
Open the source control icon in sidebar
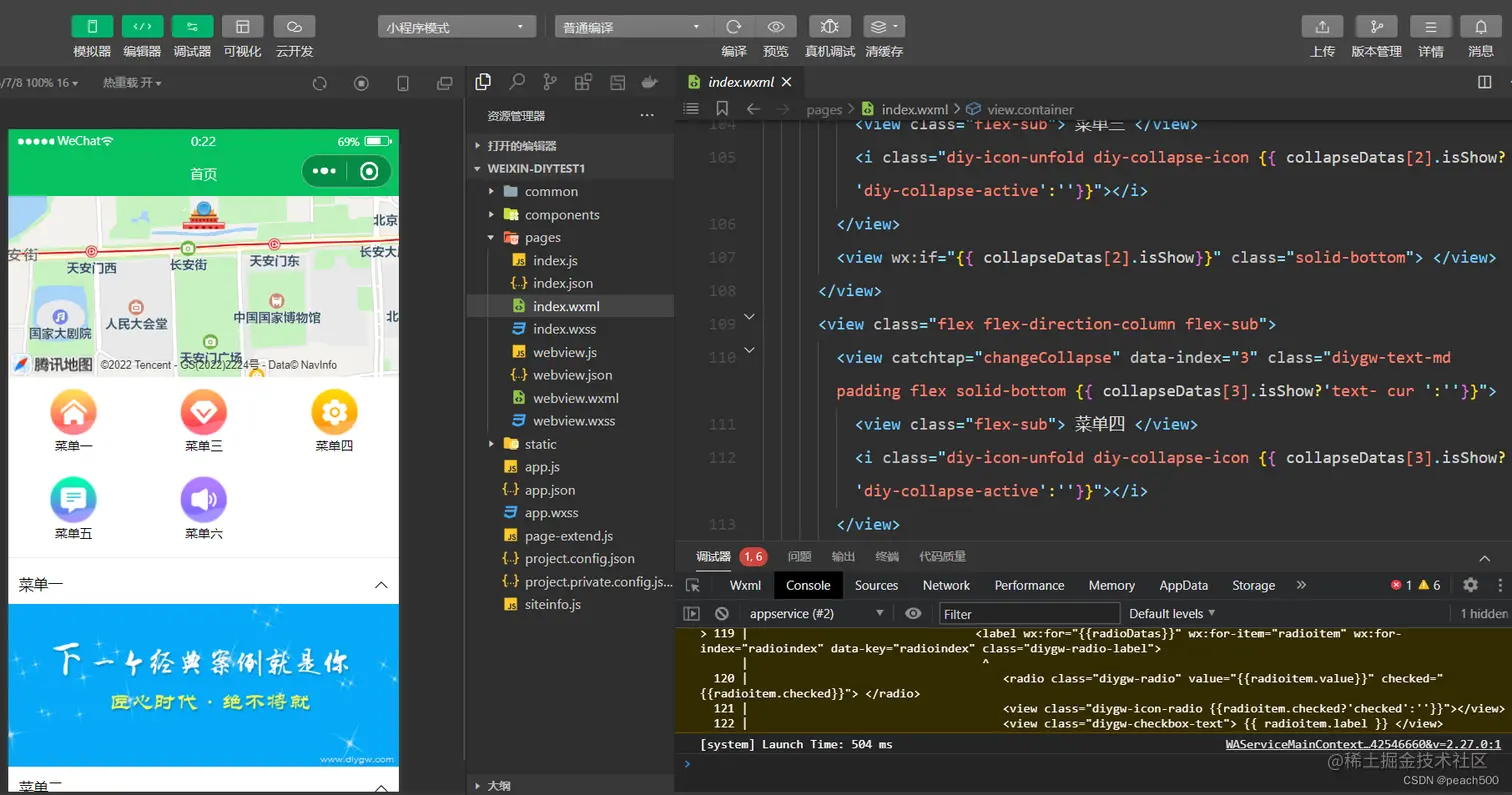tap(550, 82)
